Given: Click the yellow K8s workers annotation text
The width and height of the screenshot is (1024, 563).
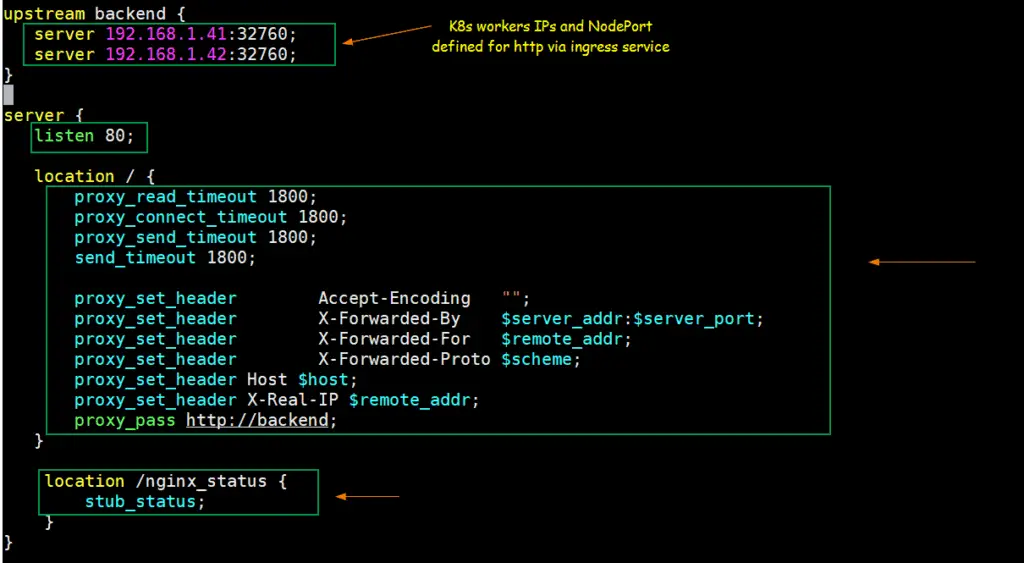Looking at the screenshot, I should [x=550, y=36].
